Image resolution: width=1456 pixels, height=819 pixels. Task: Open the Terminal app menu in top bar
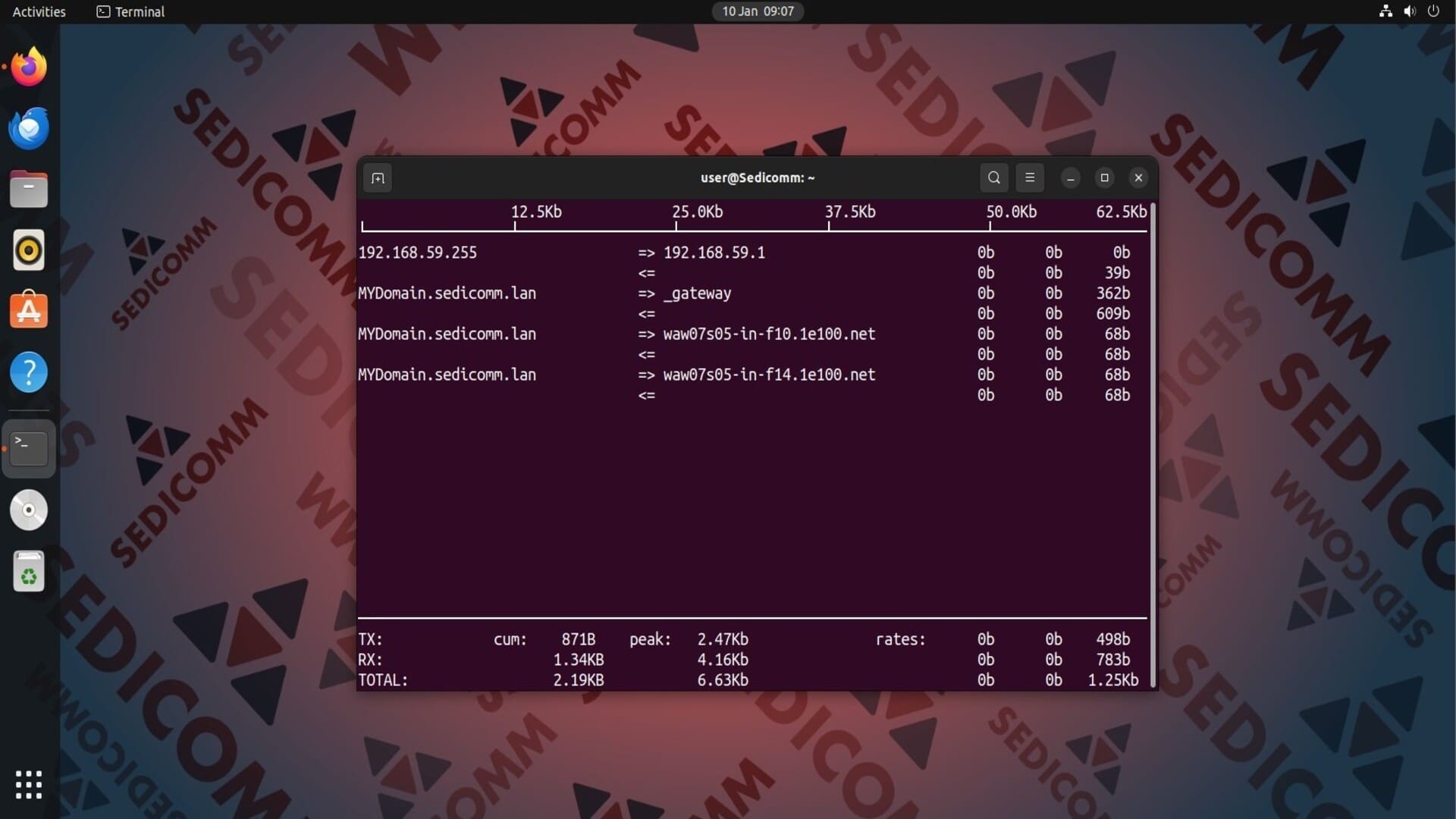tap(130, 11)
